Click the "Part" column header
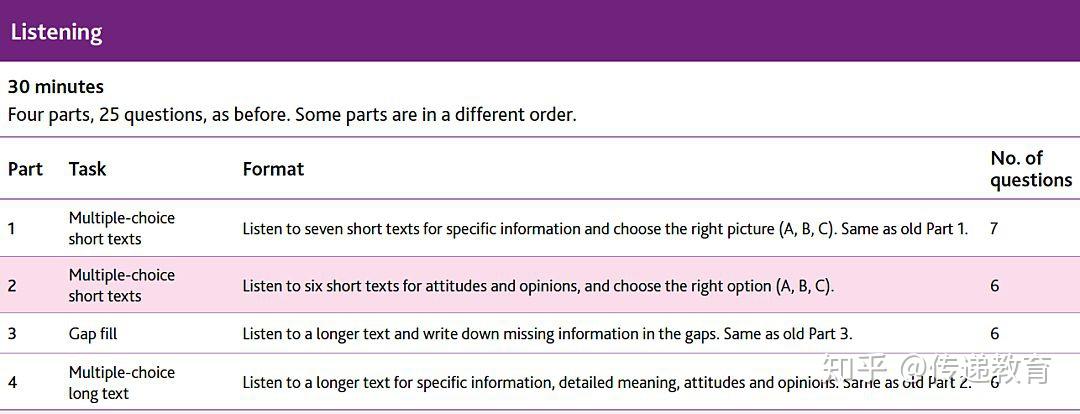 25,169
